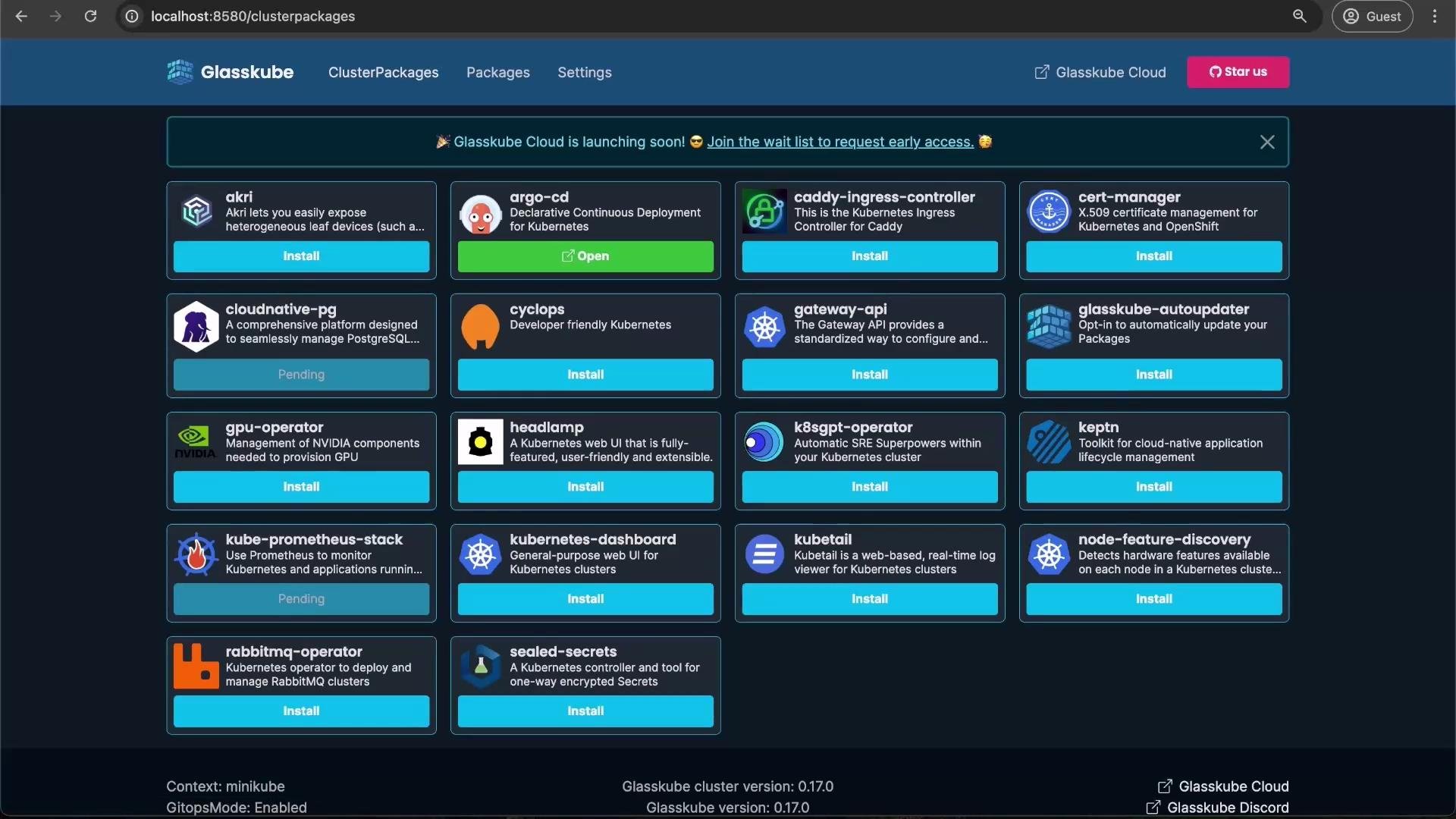Install the rabbitmq-operator package

tap(301, 711)
